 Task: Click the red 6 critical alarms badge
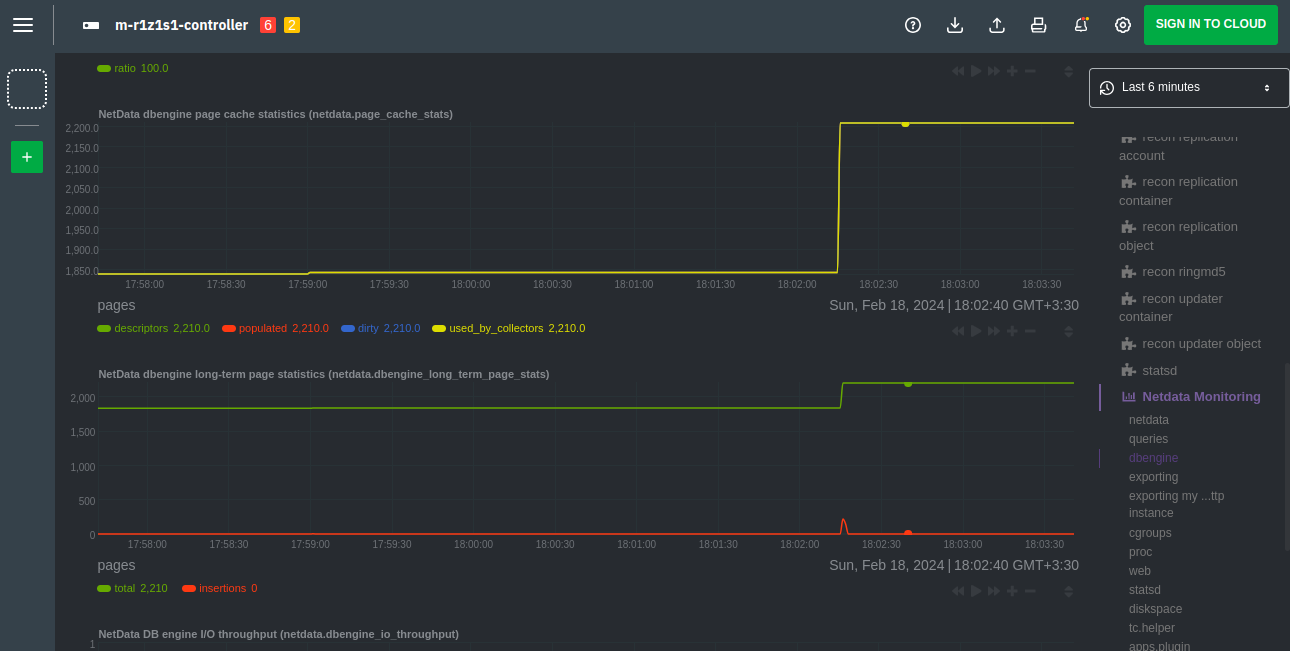pyautogui.click(x=267, y=25)
